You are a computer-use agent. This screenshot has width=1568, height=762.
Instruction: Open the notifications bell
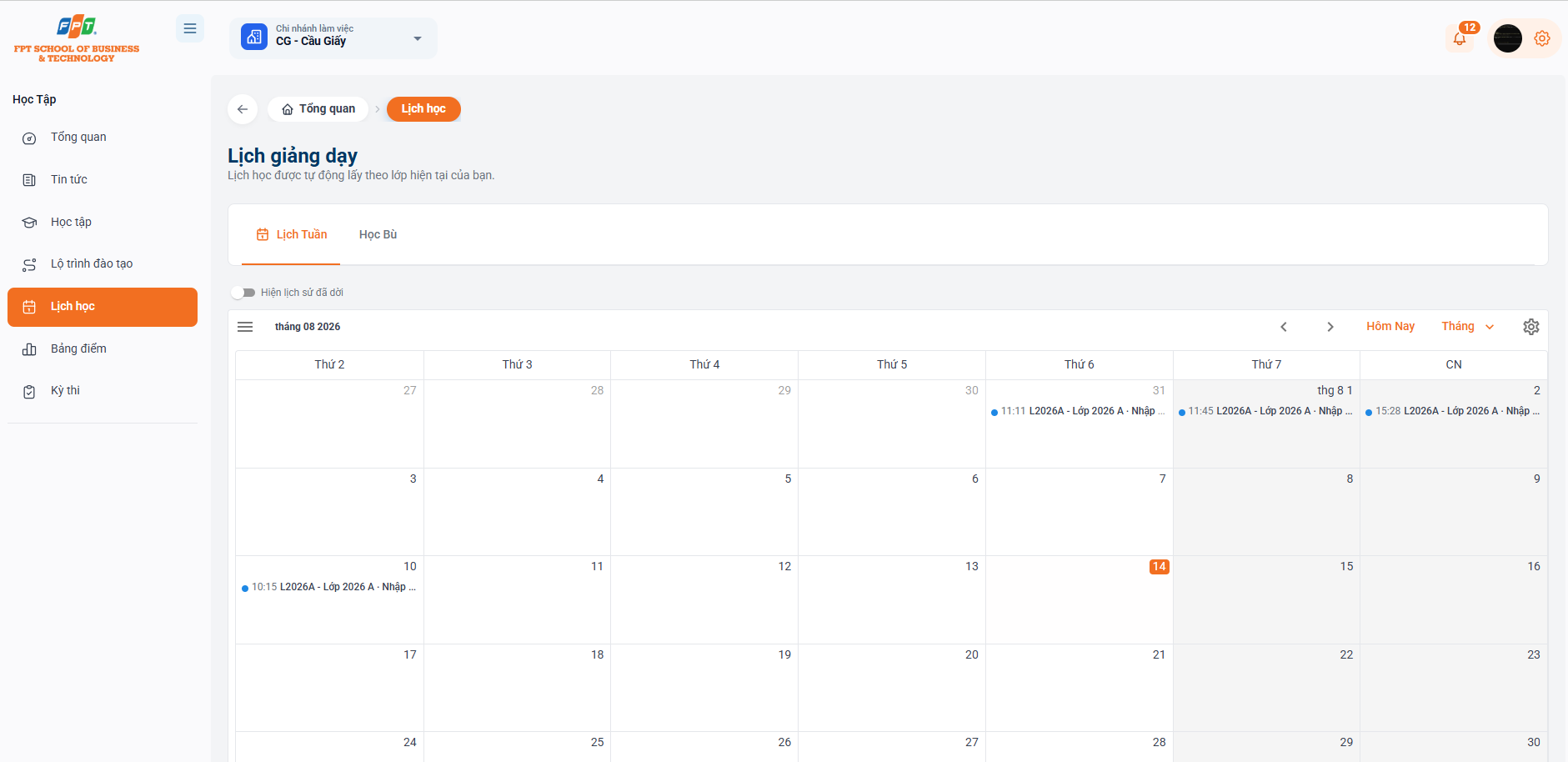pos(1460,38)
